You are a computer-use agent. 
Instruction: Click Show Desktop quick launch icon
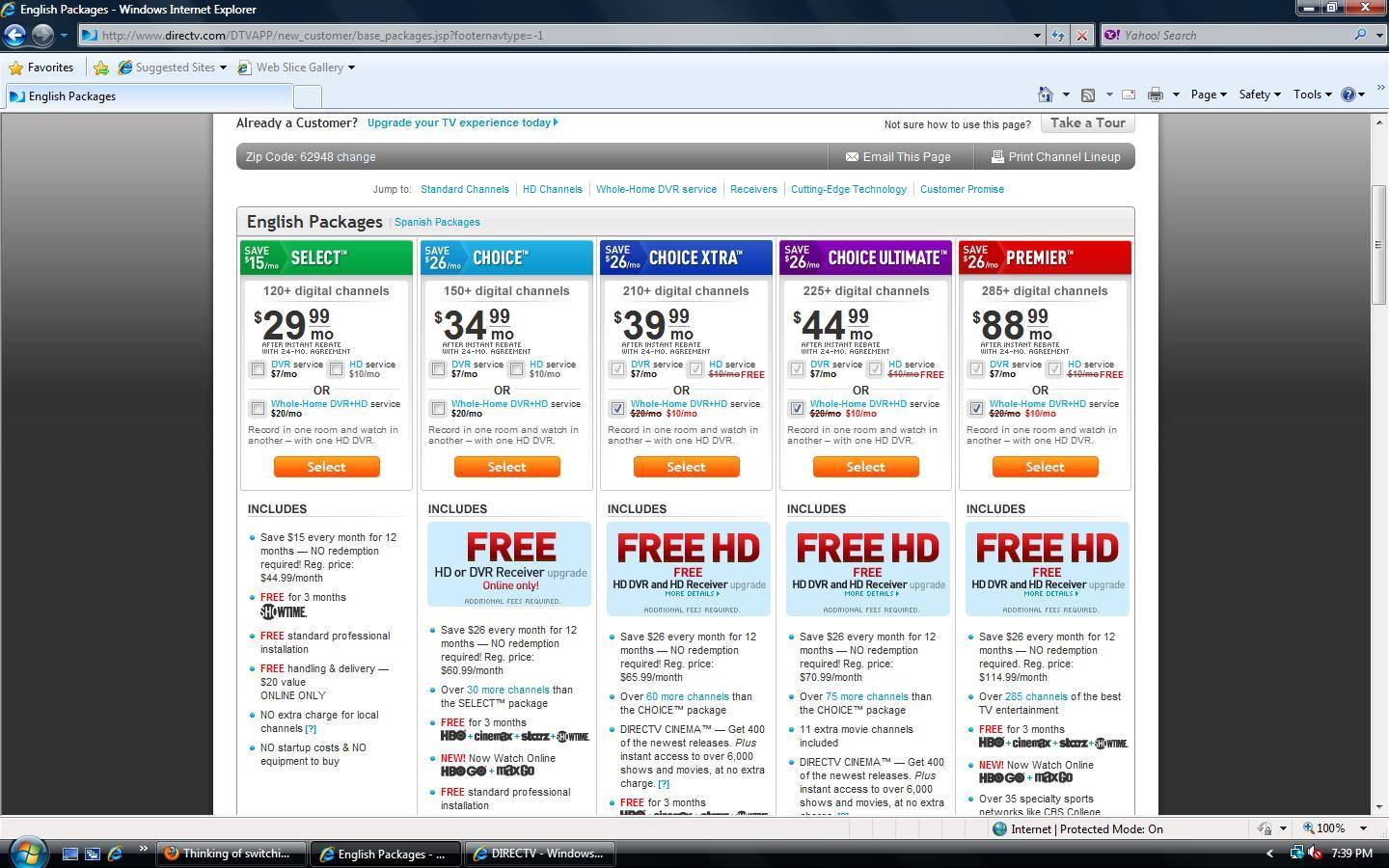click(69, 854)
